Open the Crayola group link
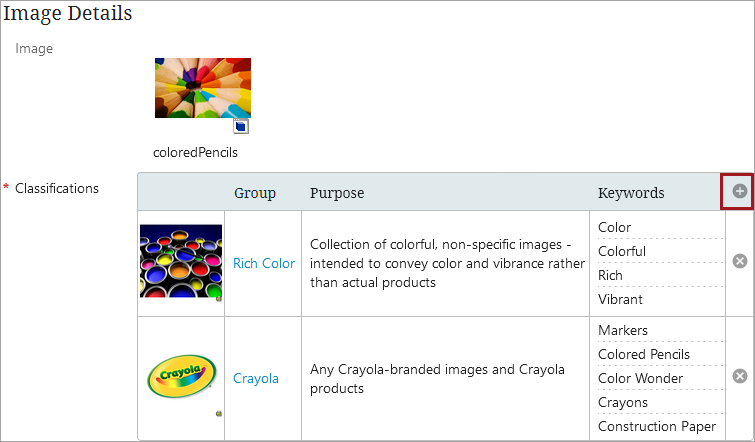 click(x=256, y=378)
